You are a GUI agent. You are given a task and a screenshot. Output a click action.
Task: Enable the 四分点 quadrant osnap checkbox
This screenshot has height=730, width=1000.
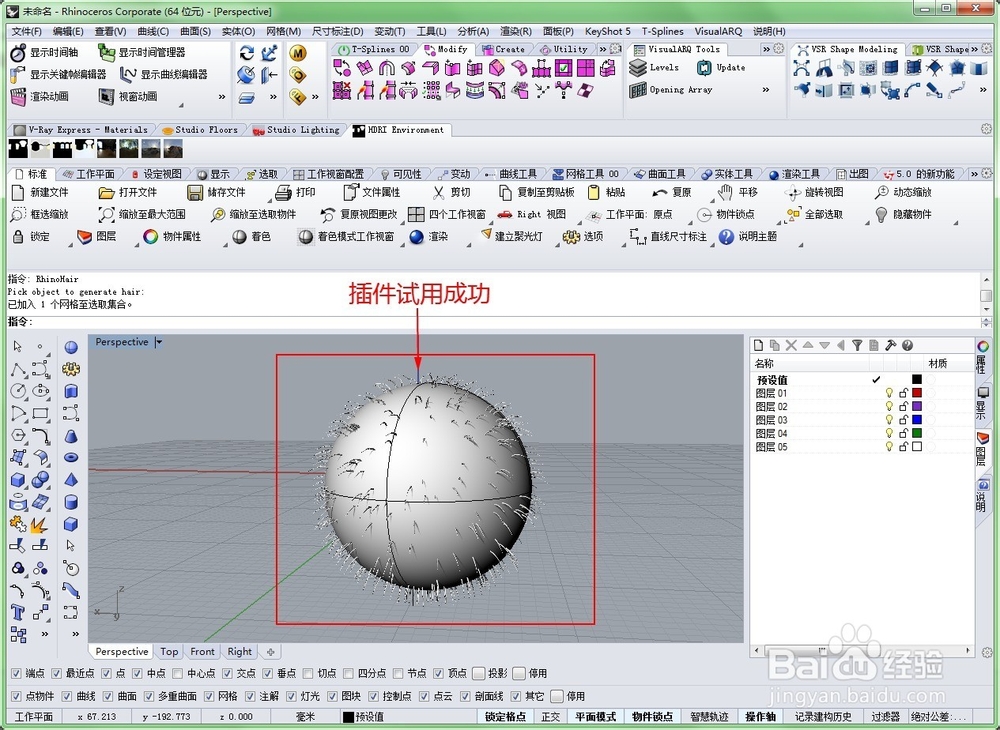(348, 673)
